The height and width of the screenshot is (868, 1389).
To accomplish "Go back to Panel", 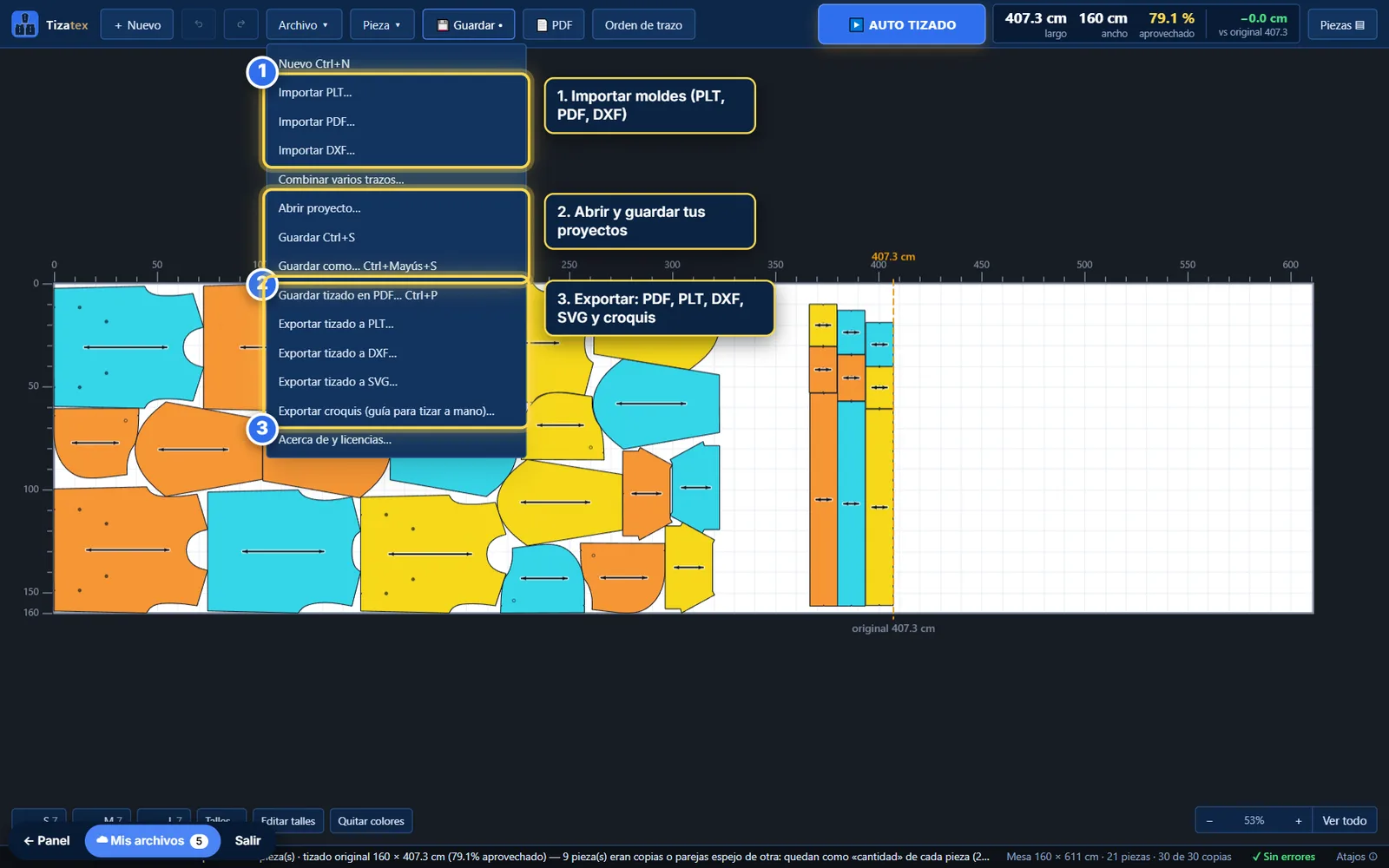I will click(x=47, y=840).
